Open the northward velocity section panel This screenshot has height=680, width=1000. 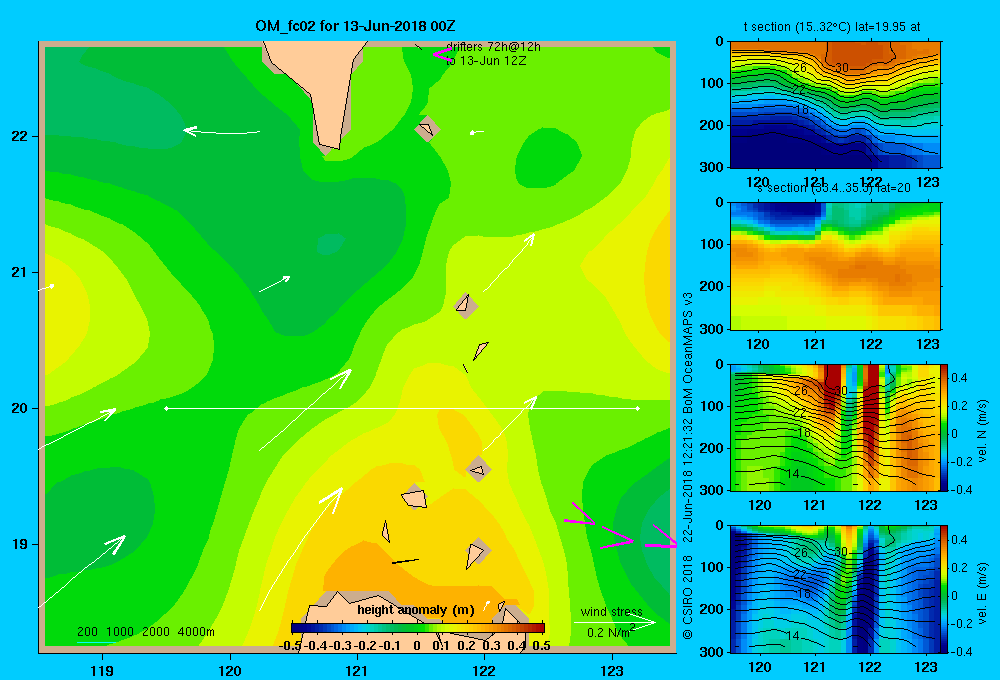[x=835, y=427]
